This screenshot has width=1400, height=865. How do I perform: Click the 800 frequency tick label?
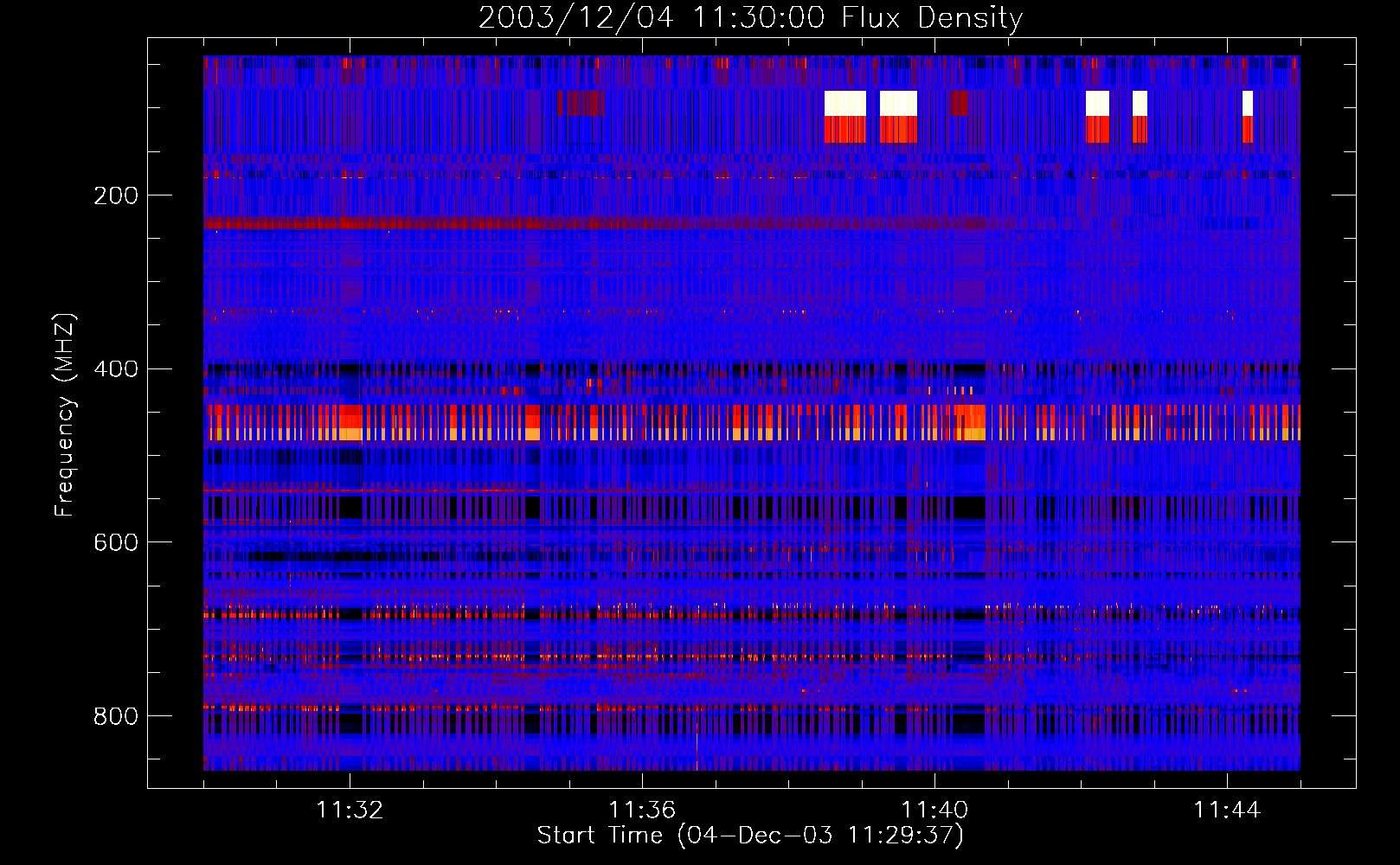tap(116, 716)
